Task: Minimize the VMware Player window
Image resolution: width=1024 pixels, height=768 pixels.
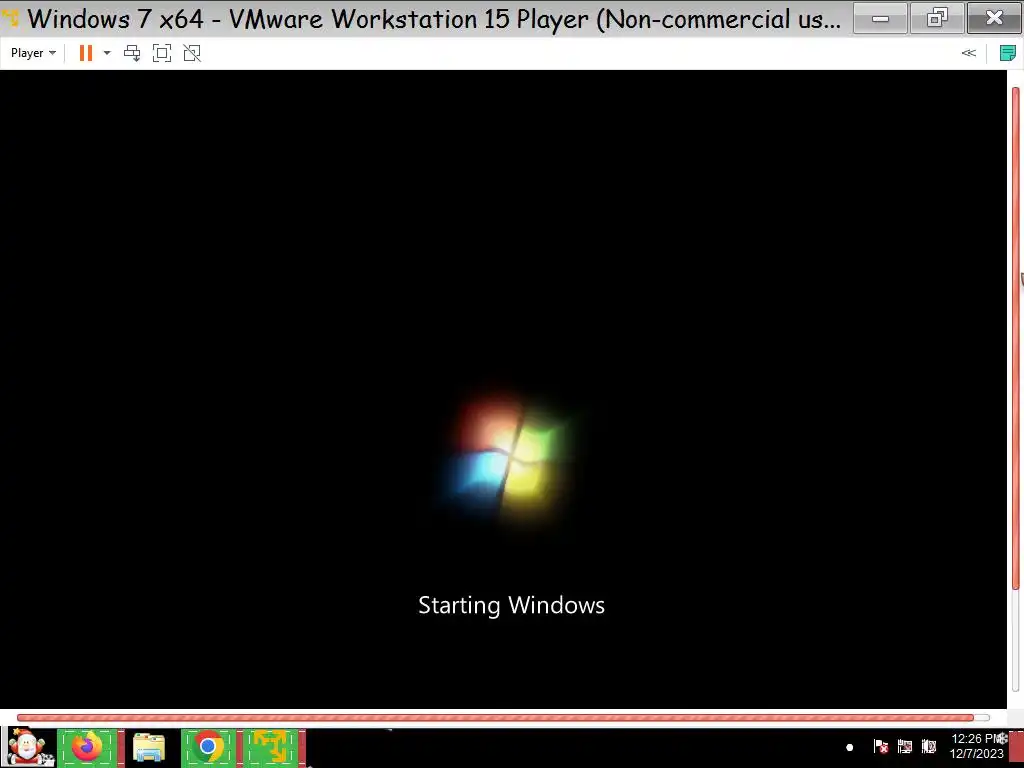Action: (x=880, y=18)
